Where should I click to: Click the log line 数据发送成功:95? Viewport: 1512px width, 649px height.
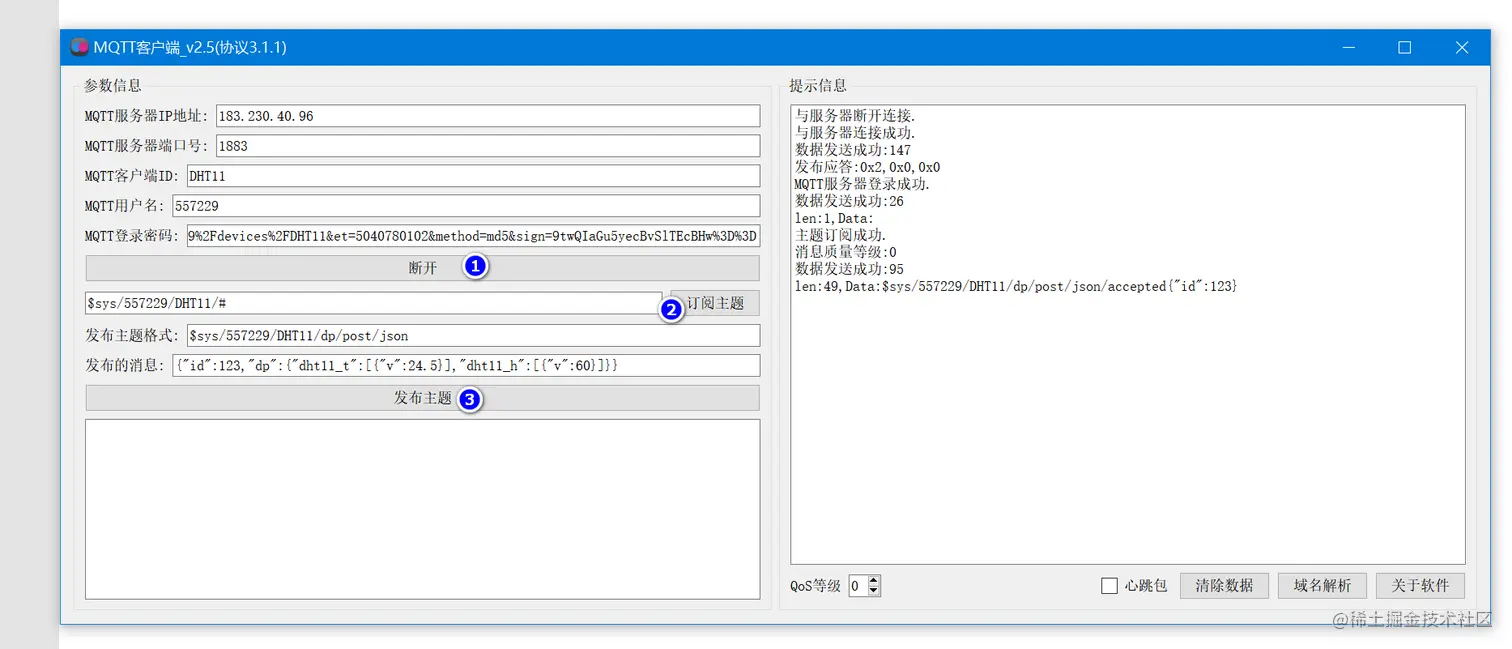tap(849, 269)
